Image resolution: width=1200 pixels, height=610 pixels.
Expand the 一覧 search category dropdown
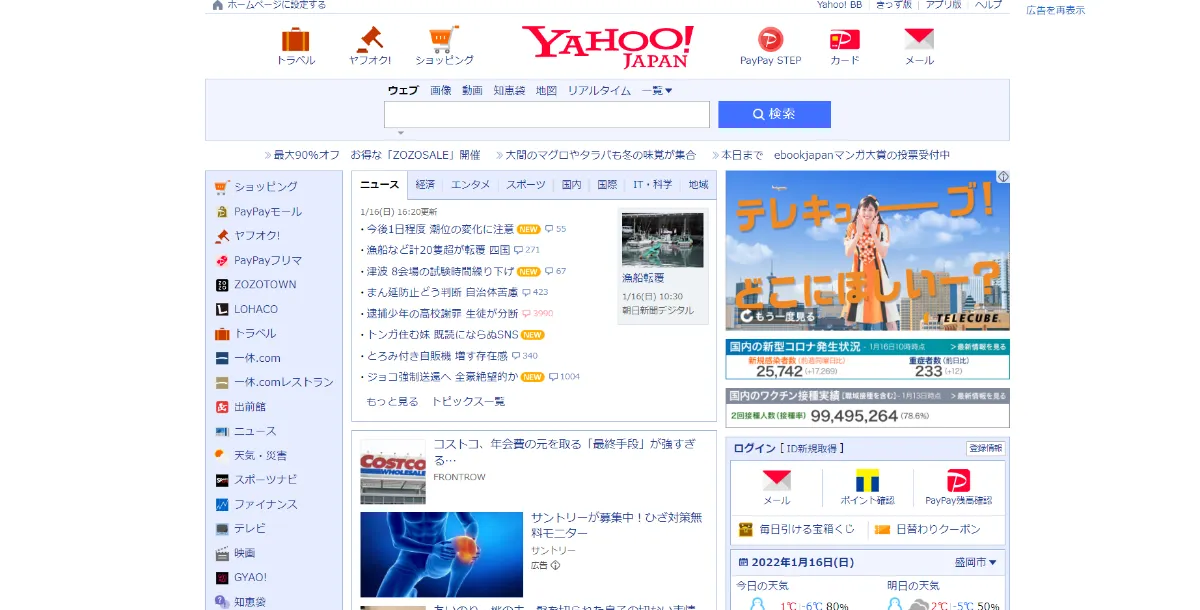coord(657,90)
